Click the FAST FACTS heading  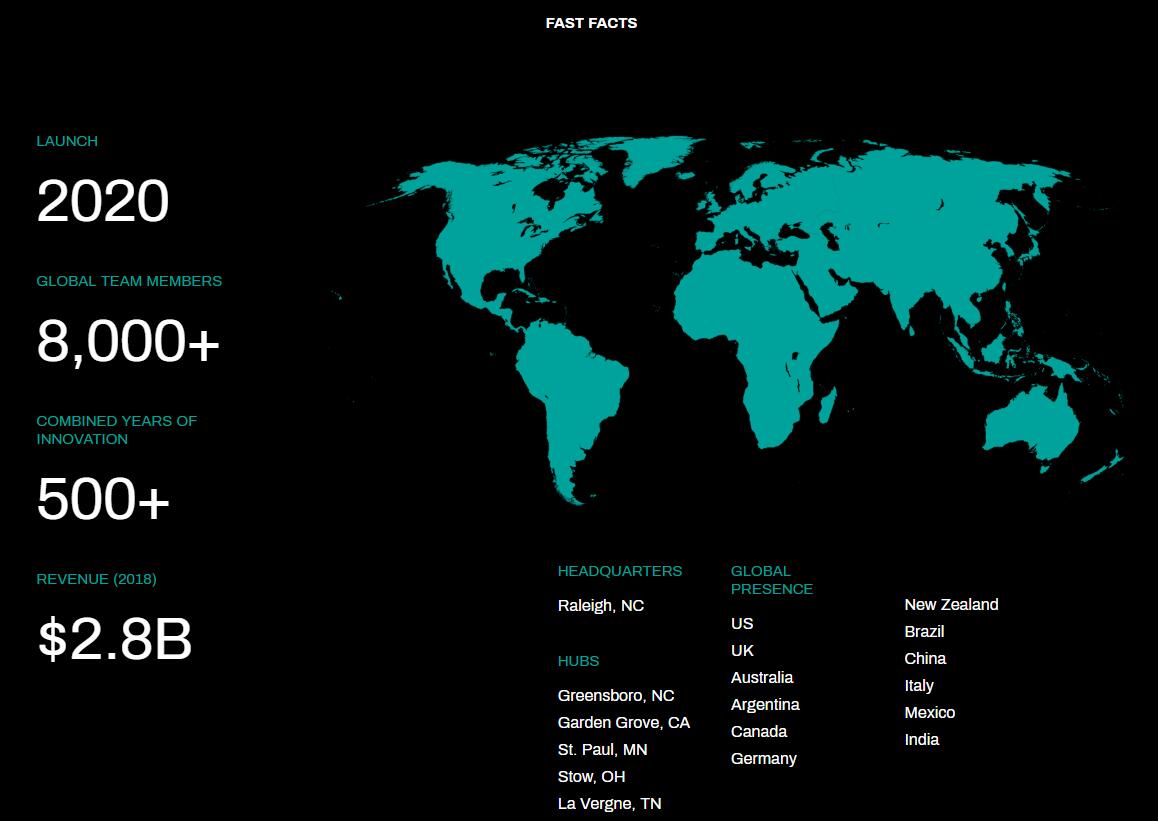(x=591, y=23)
